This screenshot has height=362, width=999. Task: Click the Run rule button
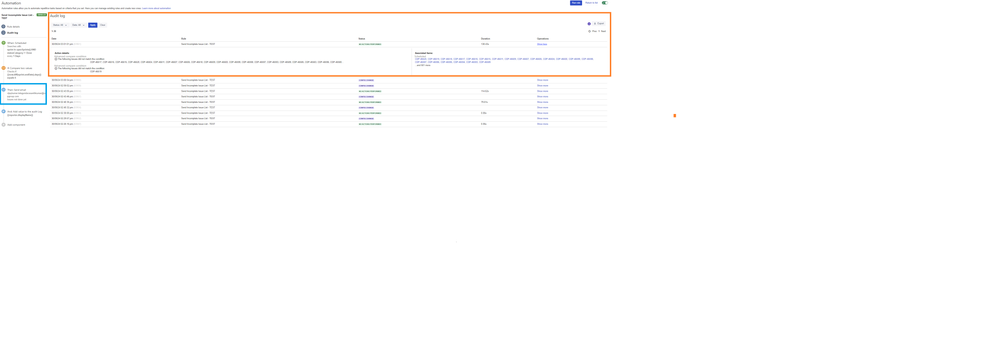point(576,3)
